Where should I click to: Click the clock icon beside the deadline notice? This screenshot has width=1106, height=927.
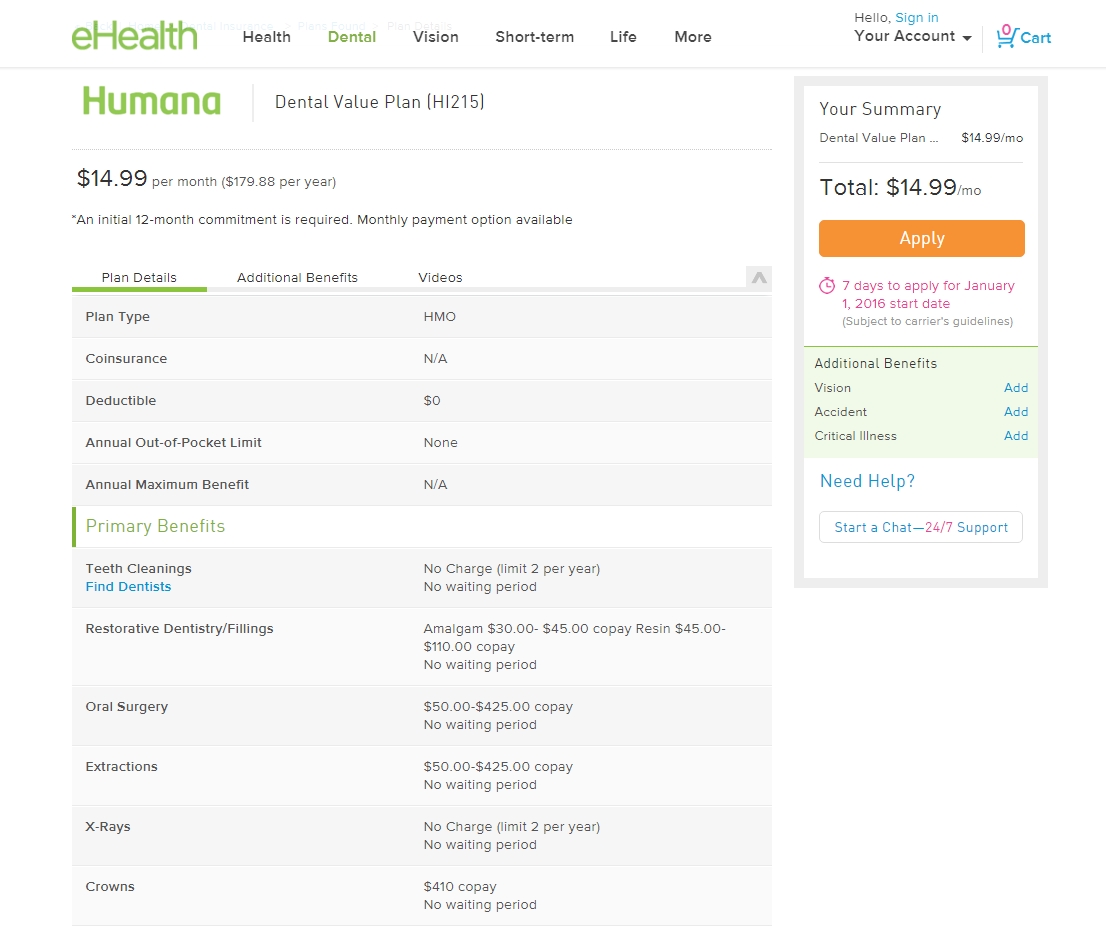point(827,286)
